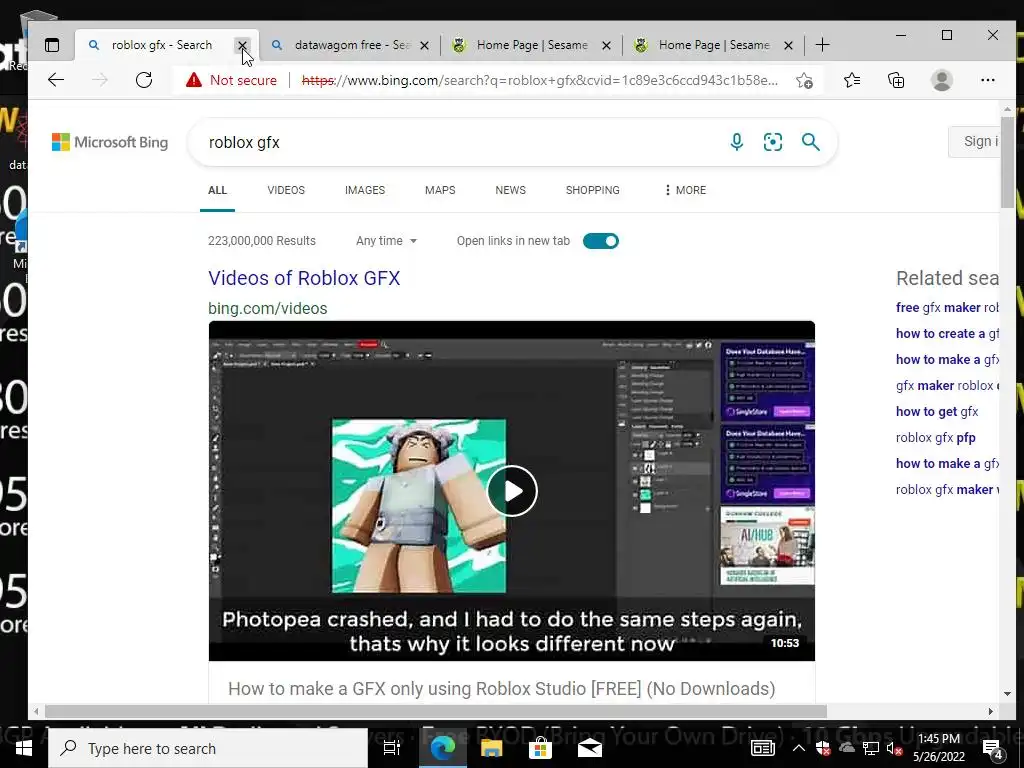The height and width of the screenshot is (768, 1024).
Task: Expand the Any time filter dropdown
Action: pyautogui.click(x=386, y=241)
